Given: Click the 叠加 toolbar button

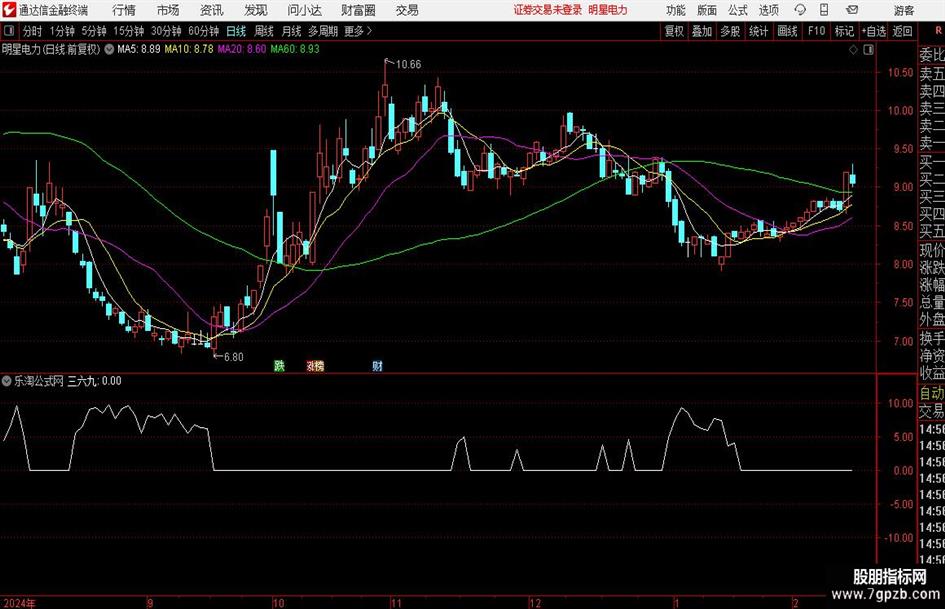Looking at the screenshot, I should pyautogui.click(x=702, y=31).
